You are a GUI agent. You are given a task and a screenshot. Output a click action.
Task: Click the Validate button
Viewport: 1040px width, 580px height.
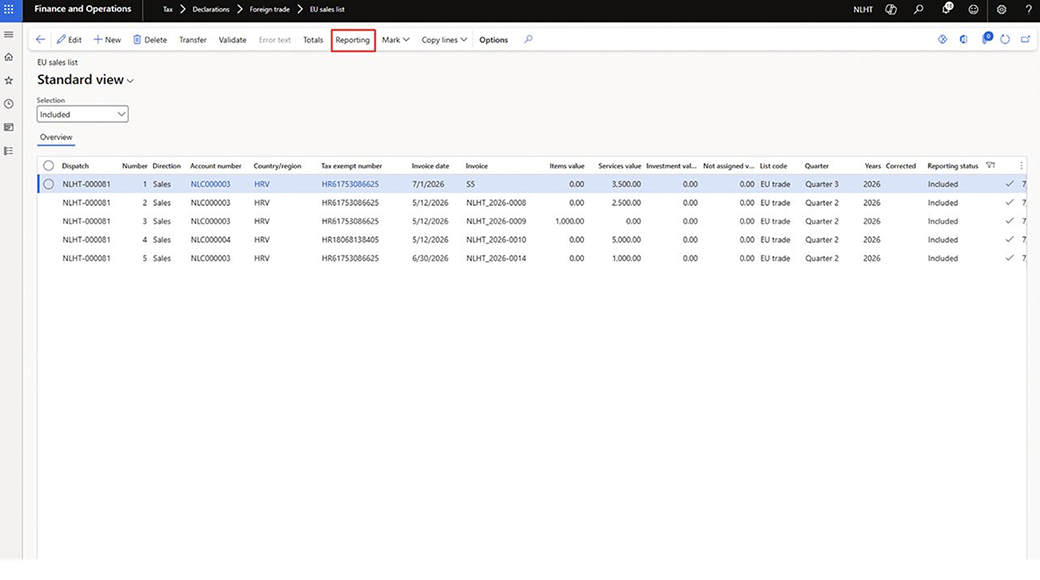[x=232, y=40]
